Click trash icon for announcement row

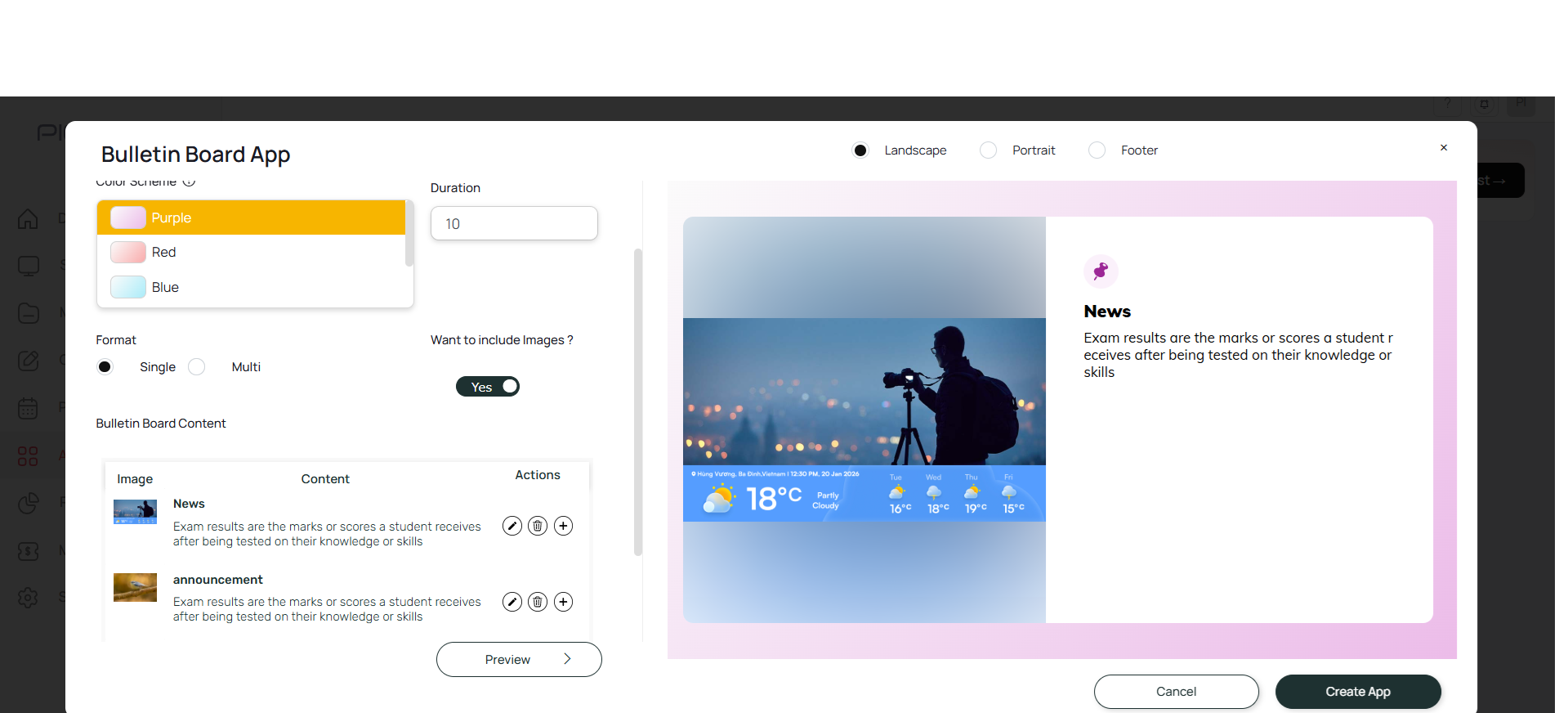pyautogui.click(x=538, y=602)
